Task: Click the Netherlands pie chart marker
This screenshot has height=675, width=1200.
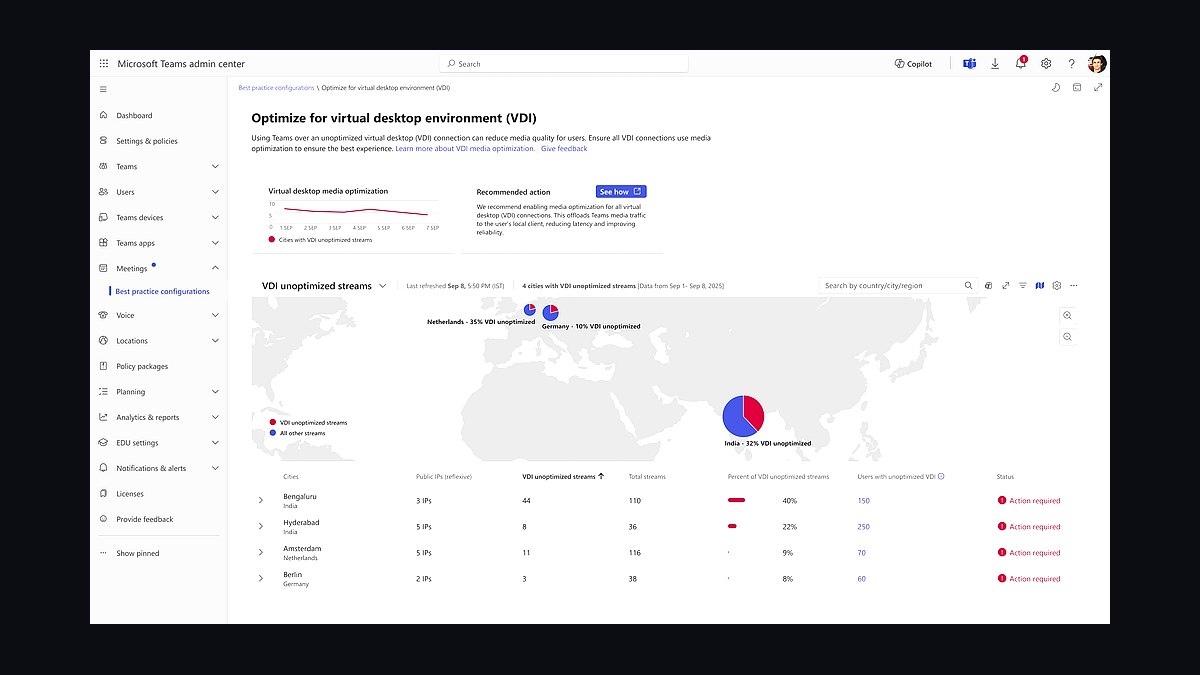Action: coord(530,309)
